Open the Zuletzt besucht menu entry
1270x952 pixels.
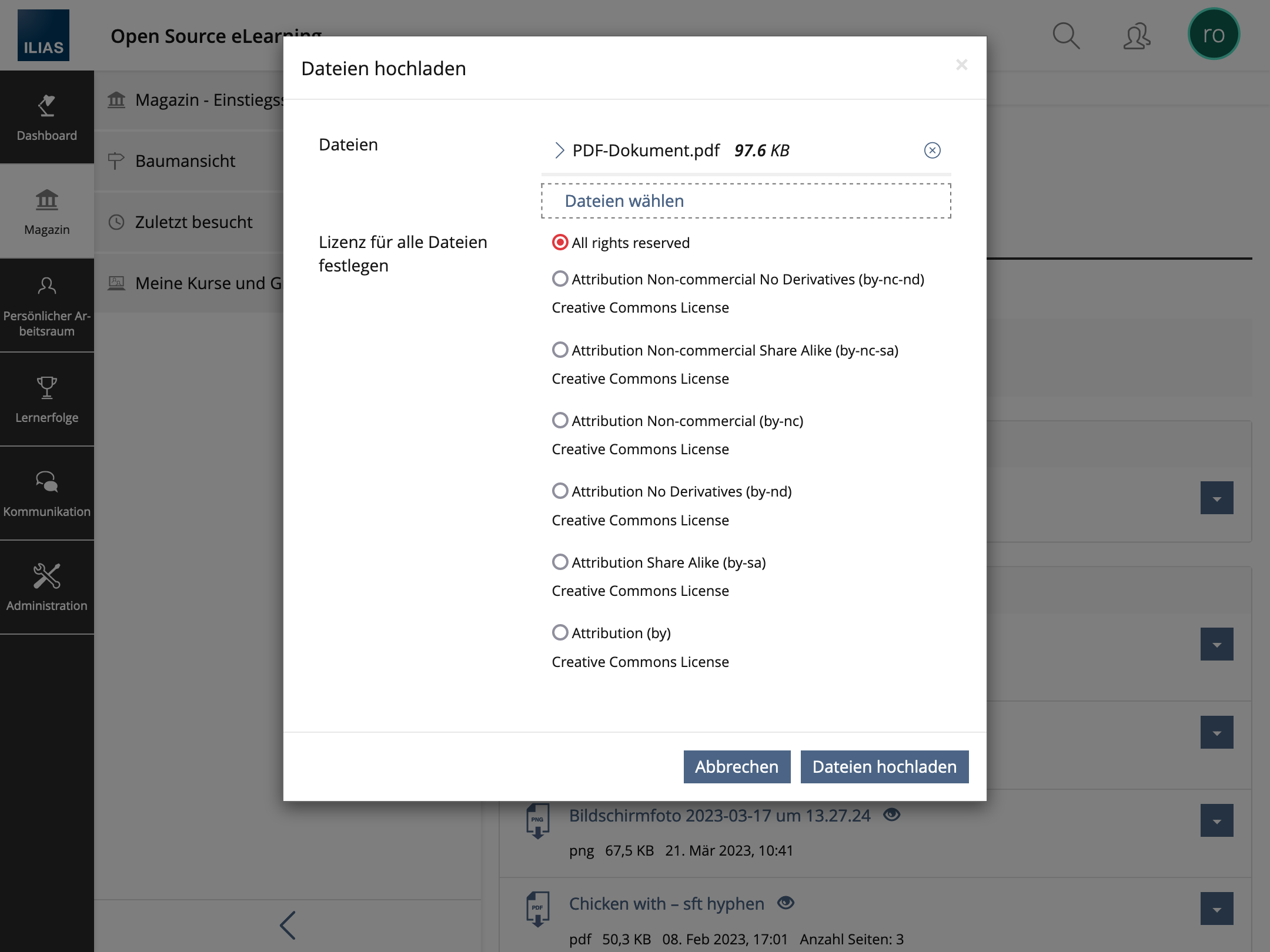coord(193,222)
